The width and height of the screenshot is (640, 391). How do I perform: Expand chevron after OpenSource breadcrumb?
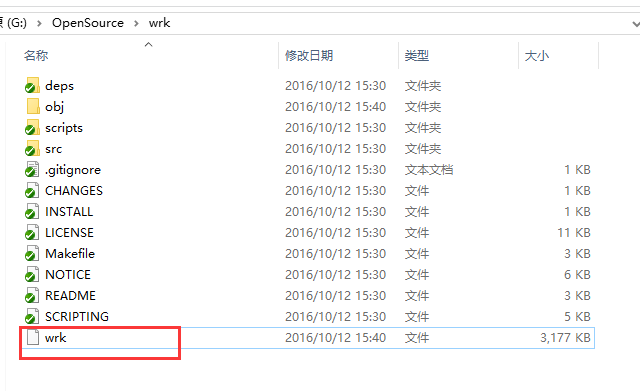136,23
